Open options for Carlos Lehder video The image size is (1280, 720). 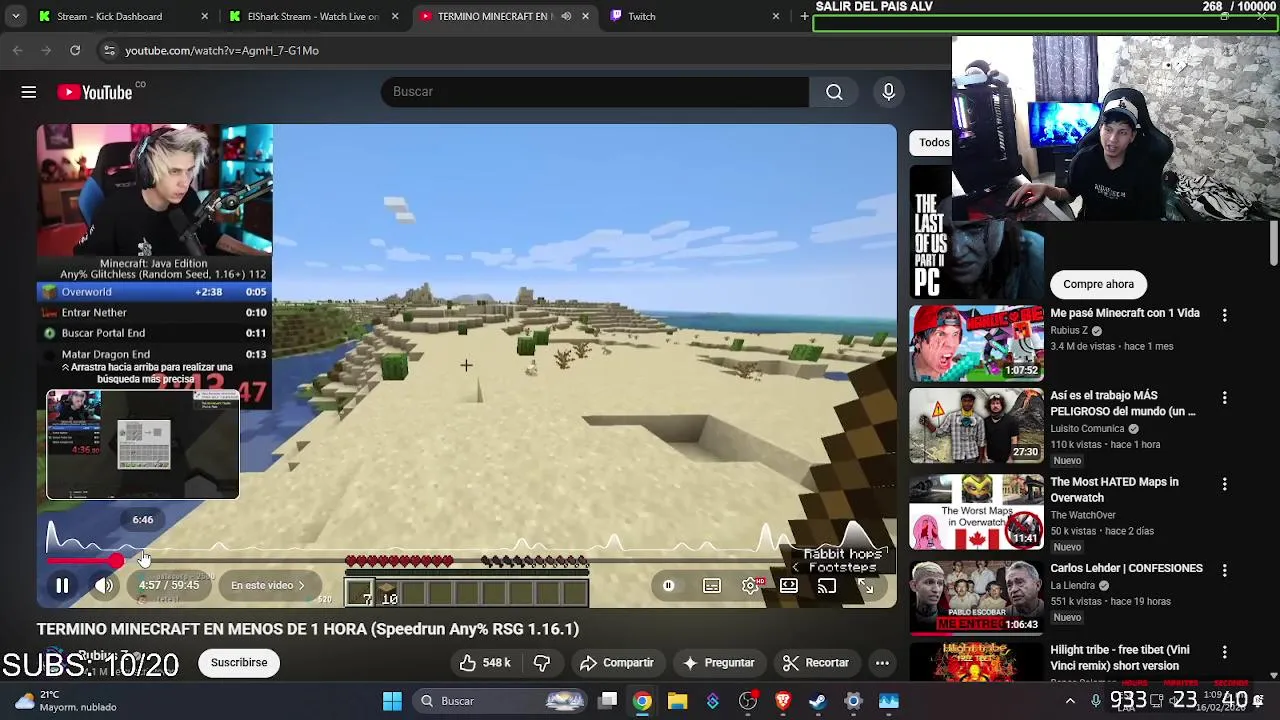(1224, 569)
